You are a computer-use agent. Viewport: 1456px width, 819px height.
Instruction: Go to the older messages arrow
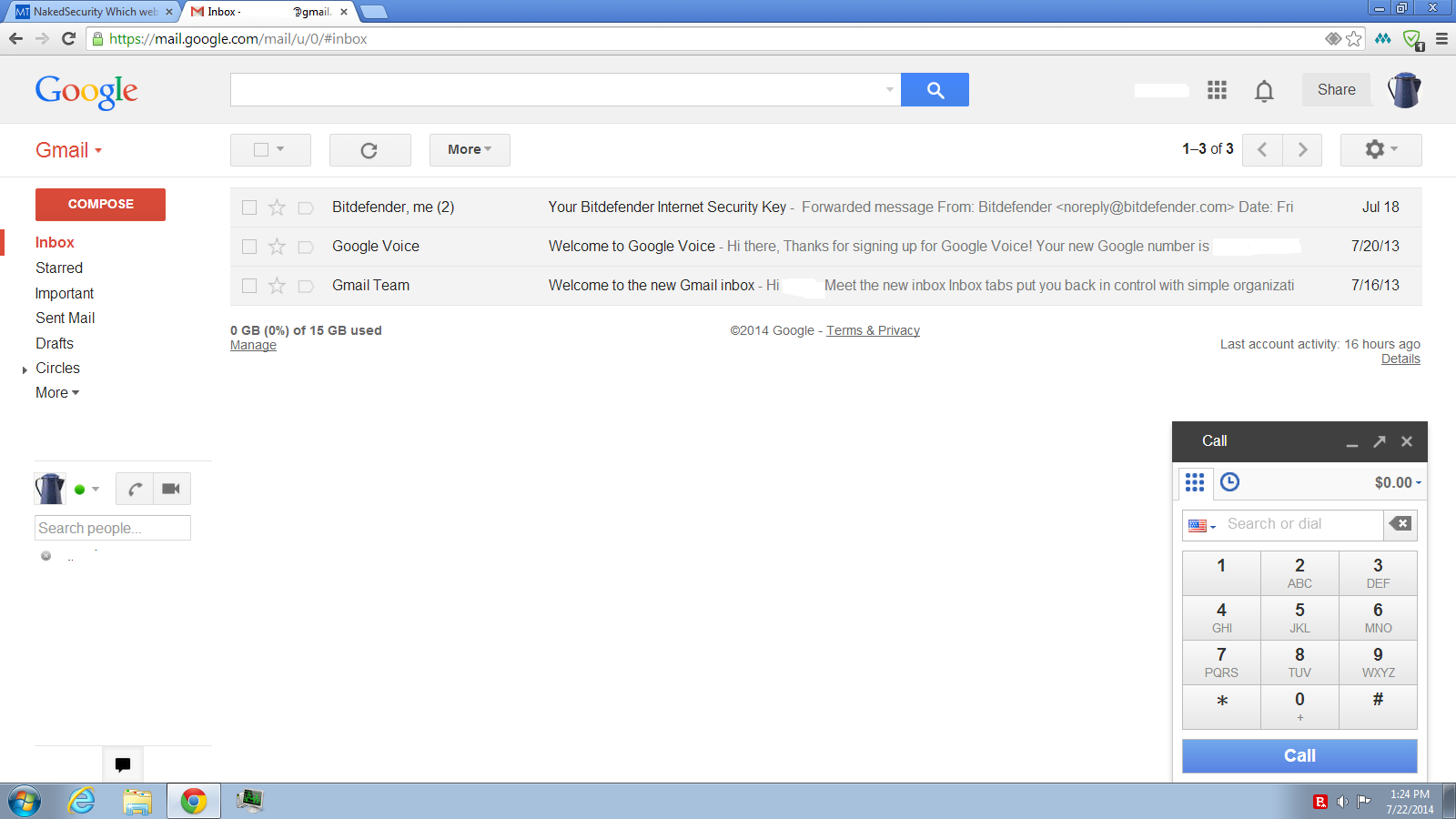(x=1302, y=150)
